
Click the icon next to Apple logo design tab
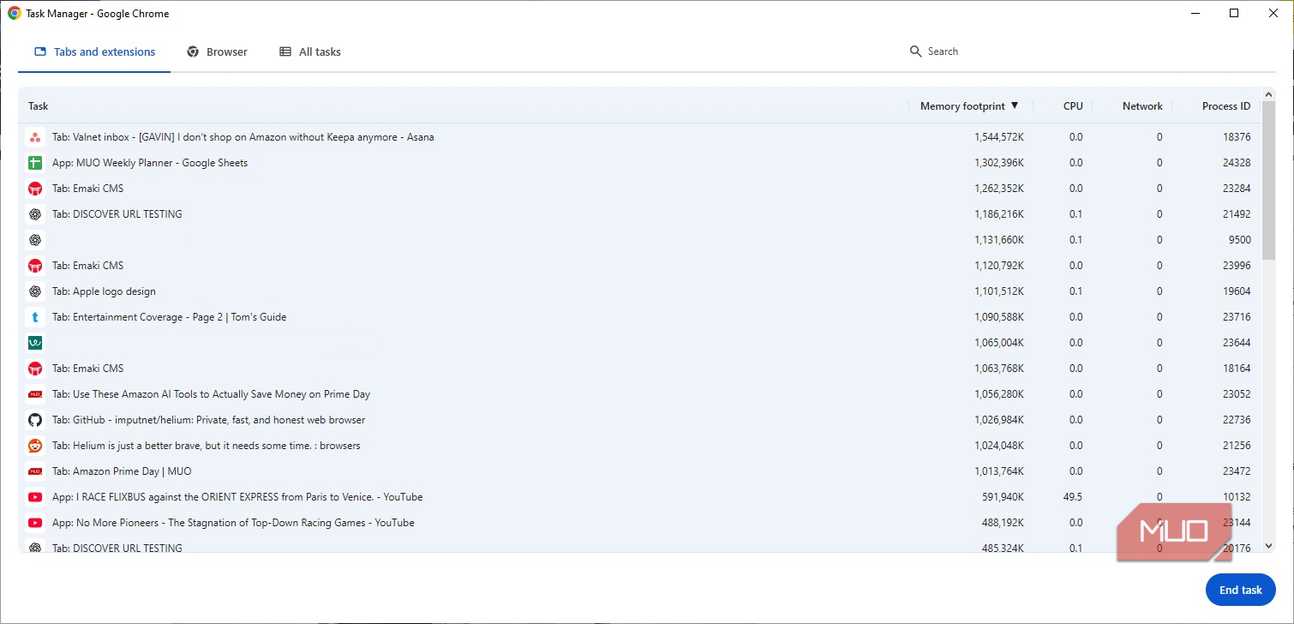click(x=35, y=291)
